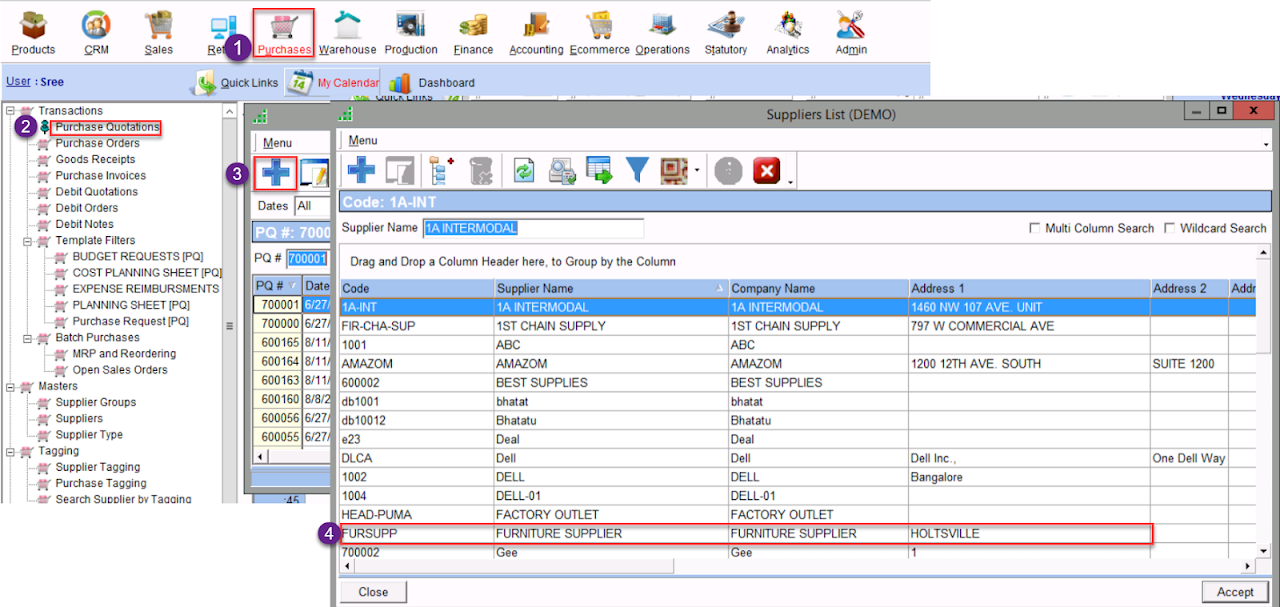Enable Multi Column Search checkbox
This screenshot has width=1280, height=607.
point(1035,229)
